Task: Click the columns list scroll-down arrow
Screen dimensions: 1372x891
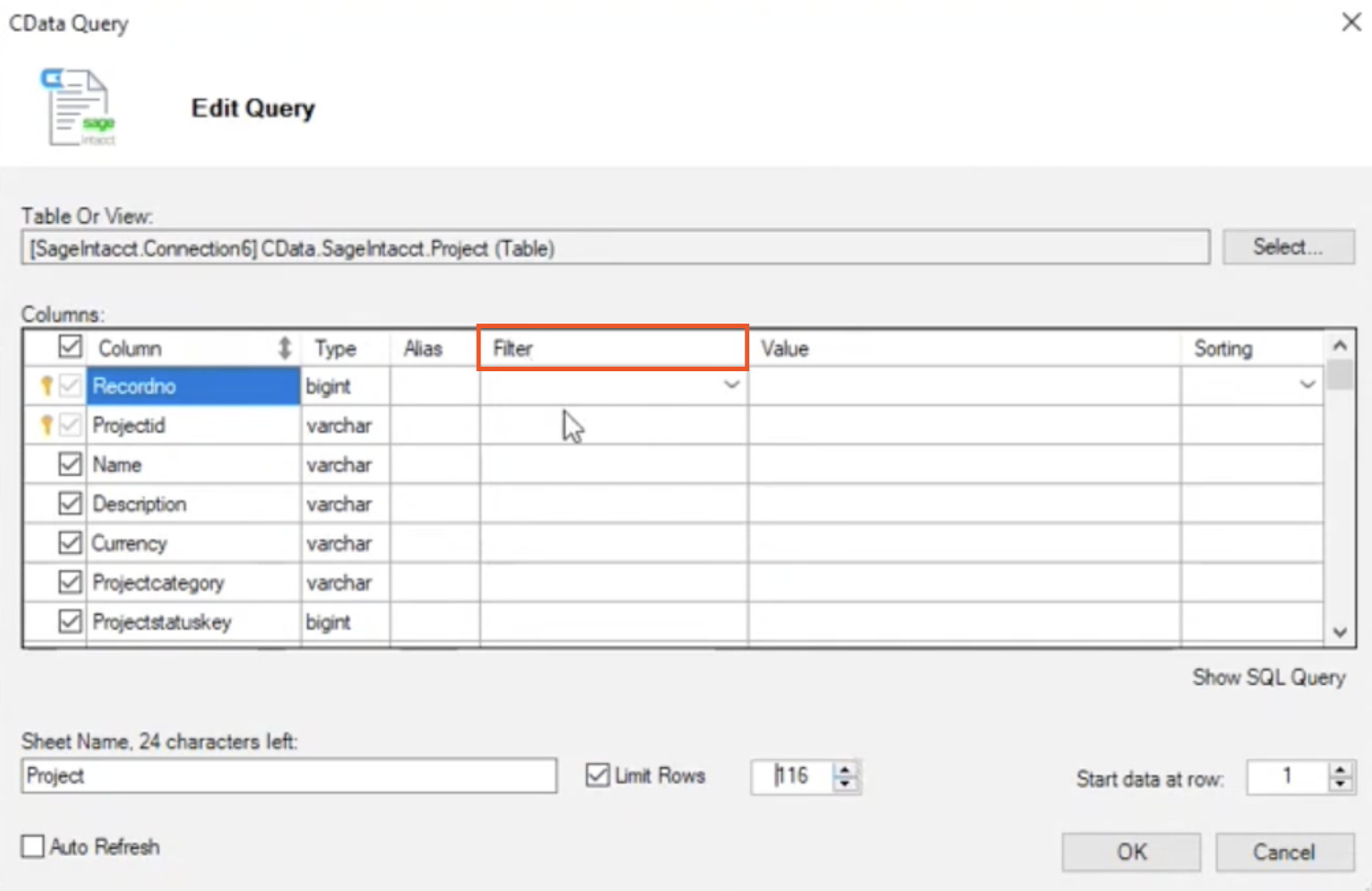Action: (x=1340, y=632)
